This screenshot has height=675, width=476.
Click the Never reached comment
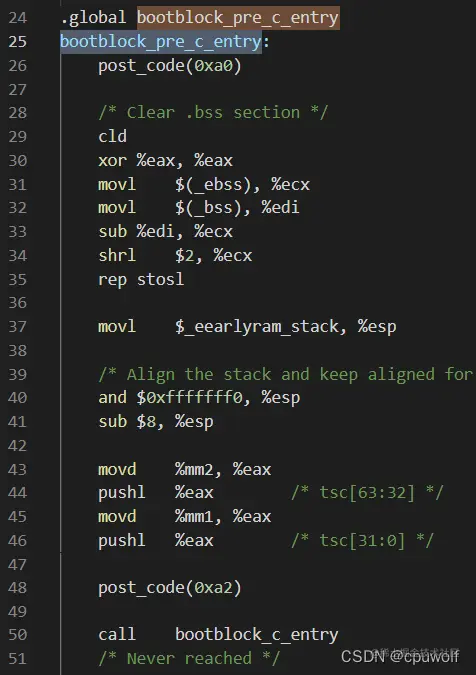click(x=189, y=659)
